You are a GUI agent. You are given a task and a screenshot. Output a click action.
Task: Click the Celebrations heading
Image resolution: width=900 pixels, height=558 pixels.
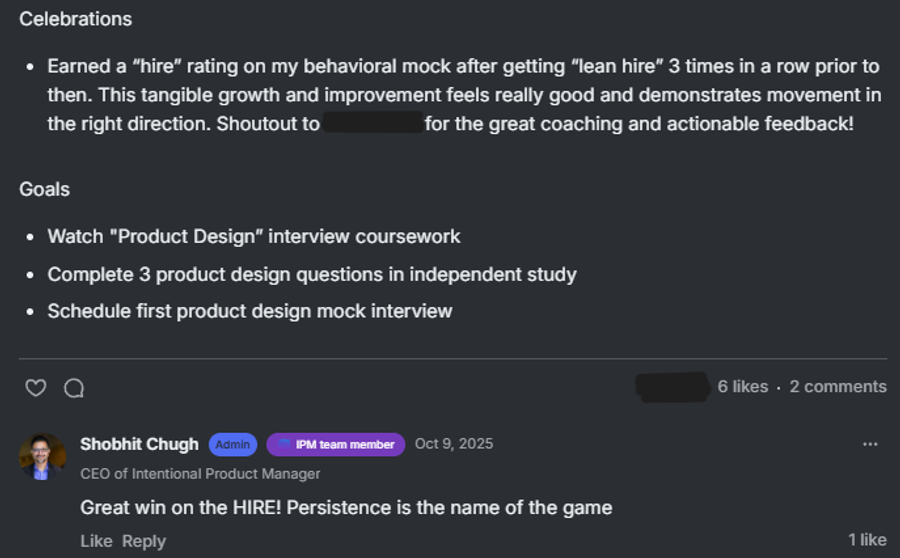pyautogui.click(x=75, y=19)
